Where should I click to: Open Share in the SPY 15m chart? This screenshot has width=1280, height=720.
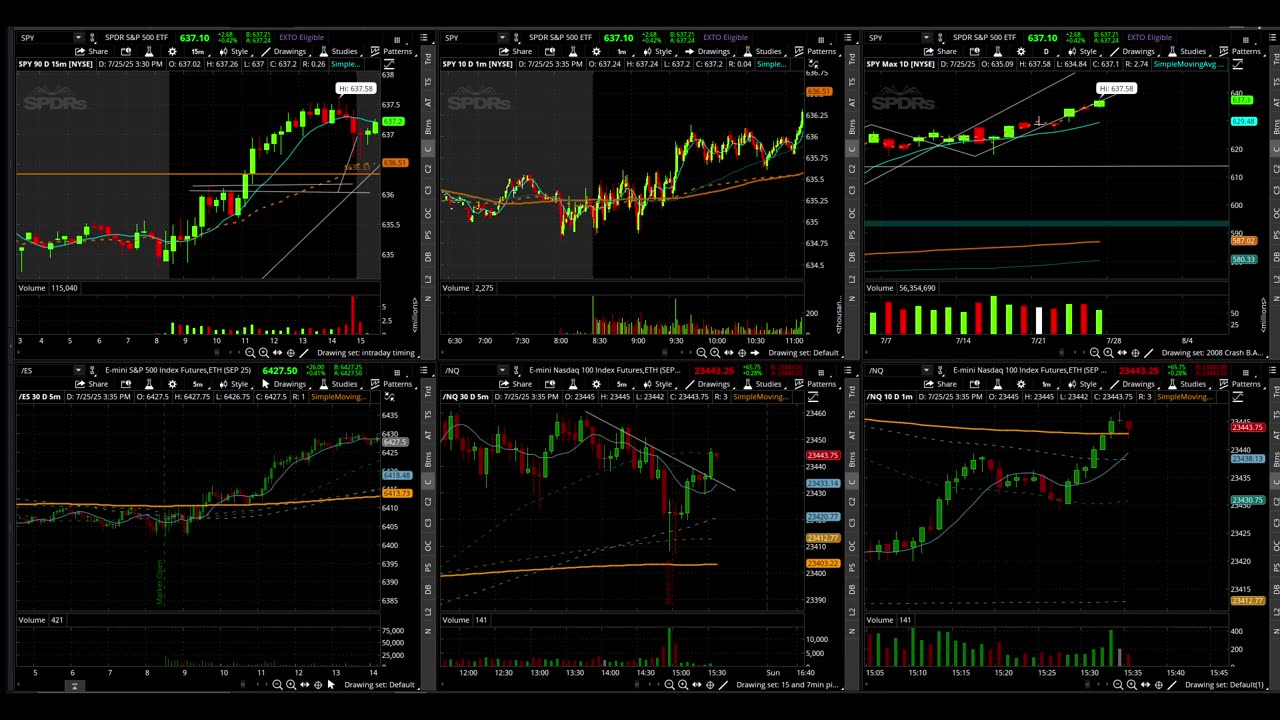pyautogui.click(x=92, y=51)
